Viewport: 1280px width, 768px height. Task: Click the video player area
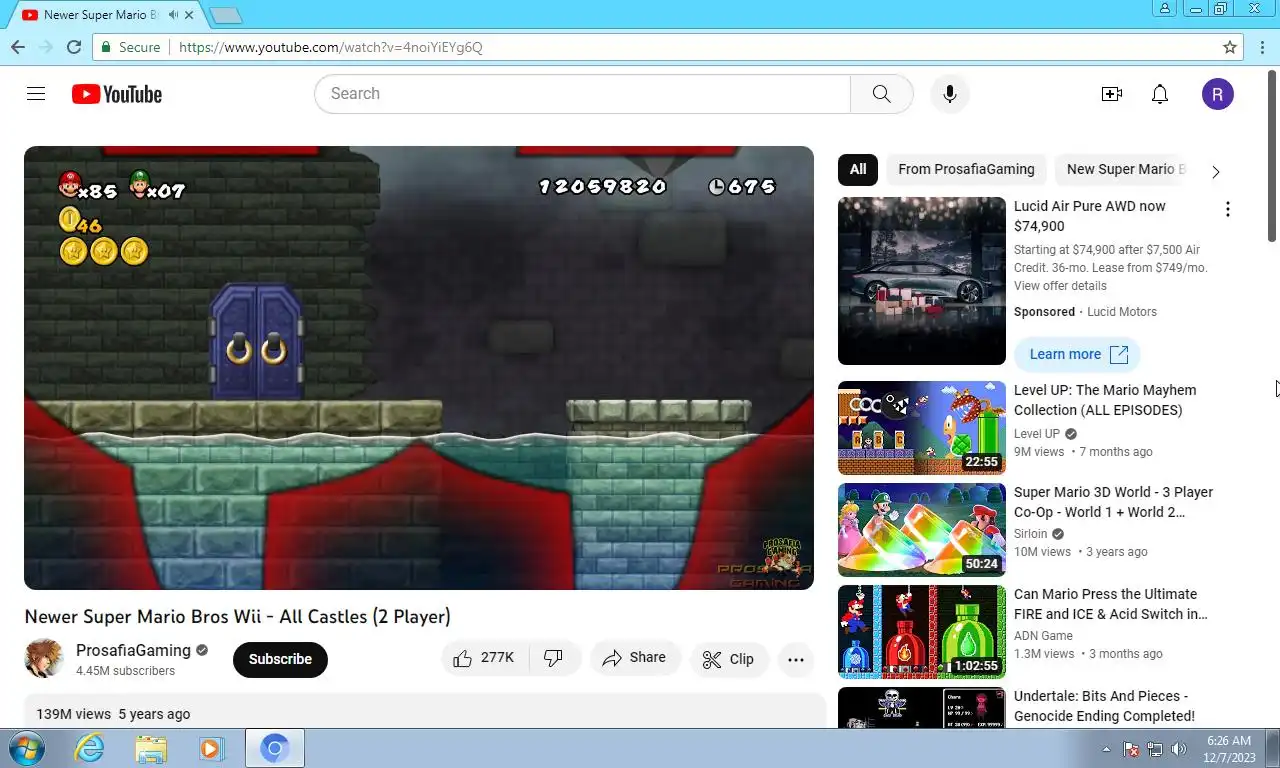[x=419, y=368]
